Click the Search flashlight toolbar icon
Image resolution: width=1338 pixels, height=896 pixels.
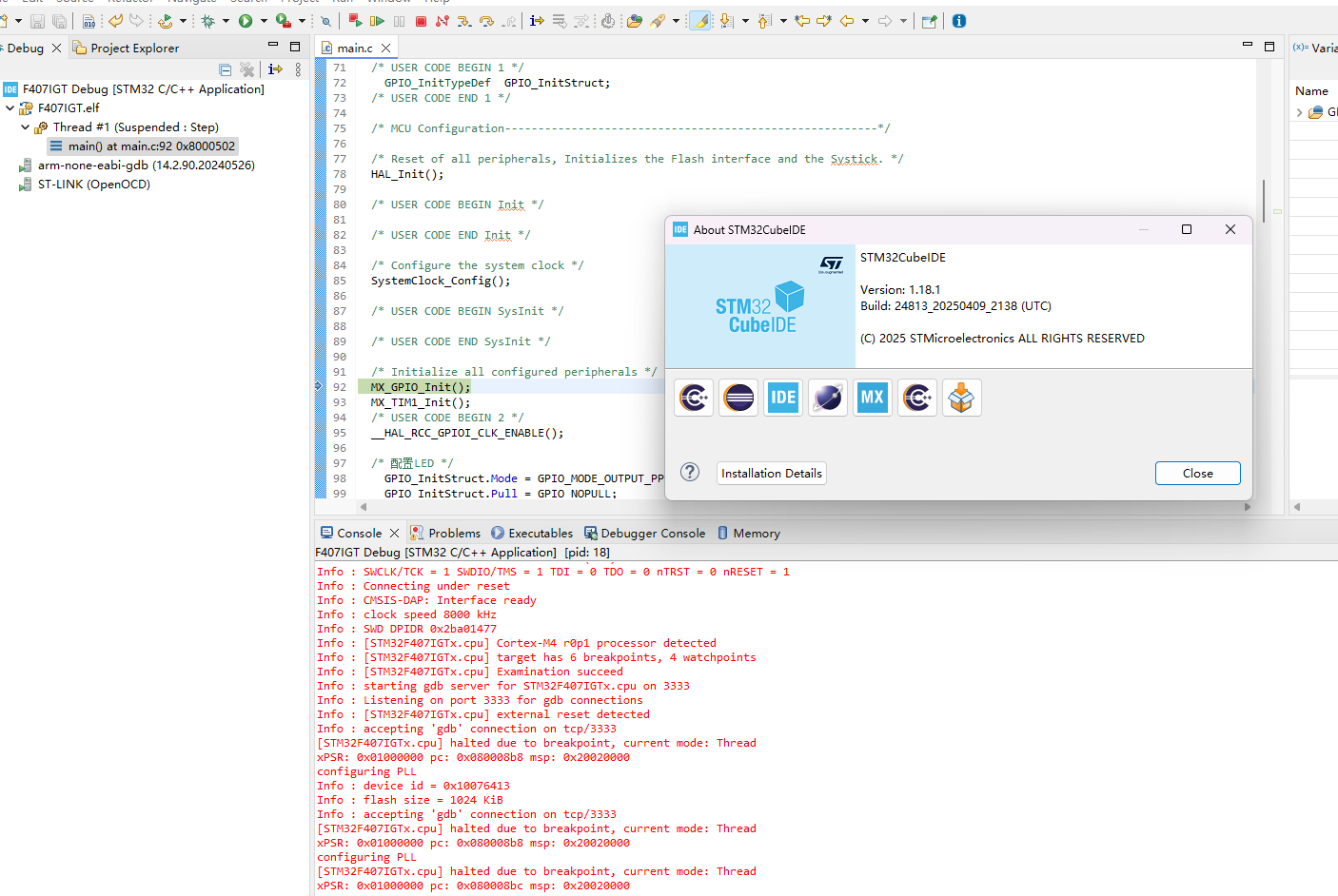point(658,21)
